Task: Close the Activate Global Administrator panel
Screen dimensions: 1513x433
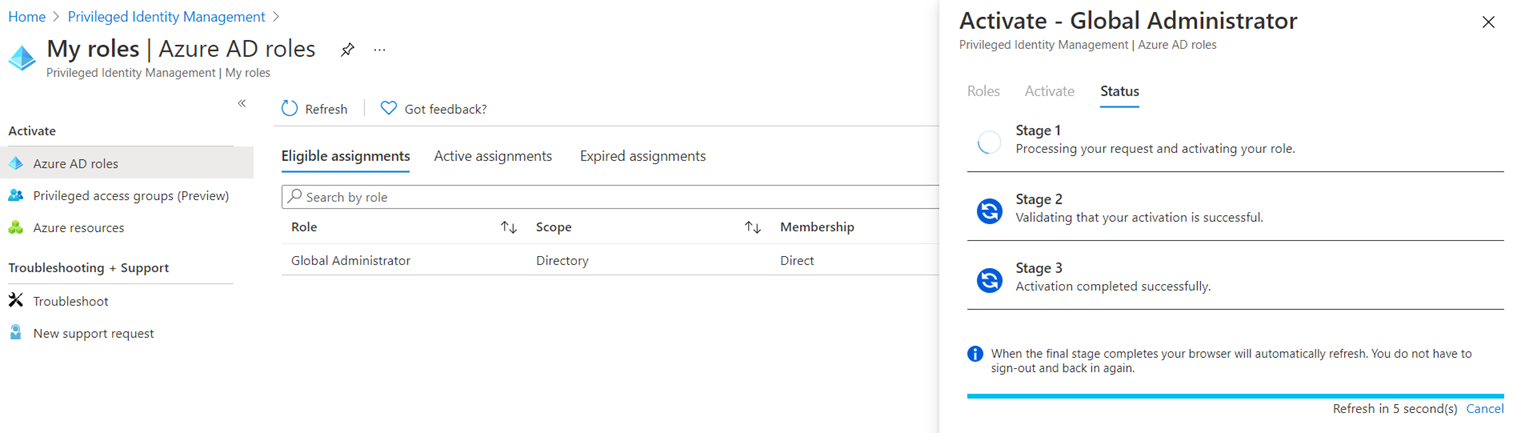Action: (x=1488, y=22)
